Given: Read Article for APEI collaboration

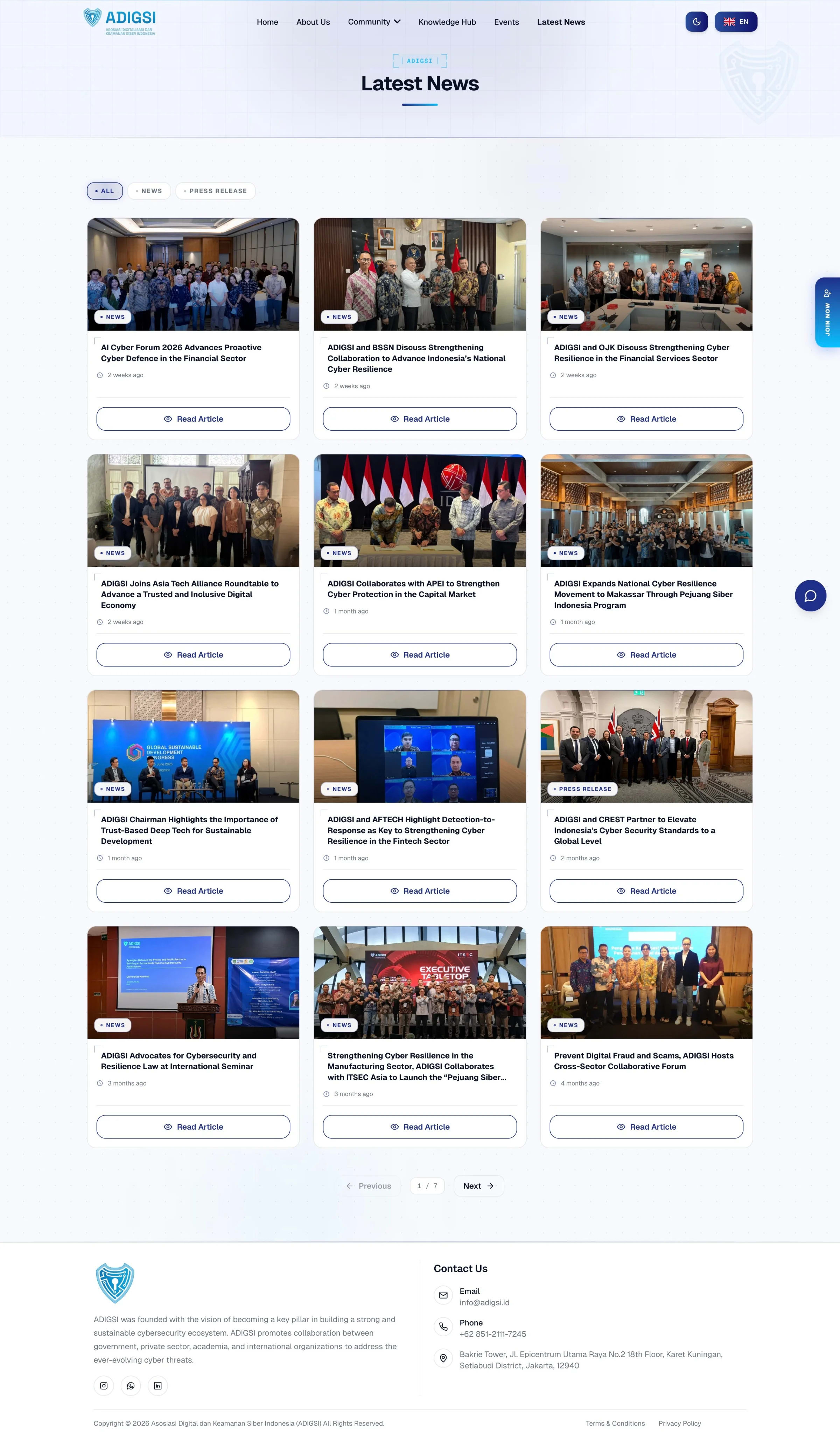Looking at the screenshot, I should [x=419, y=654].
